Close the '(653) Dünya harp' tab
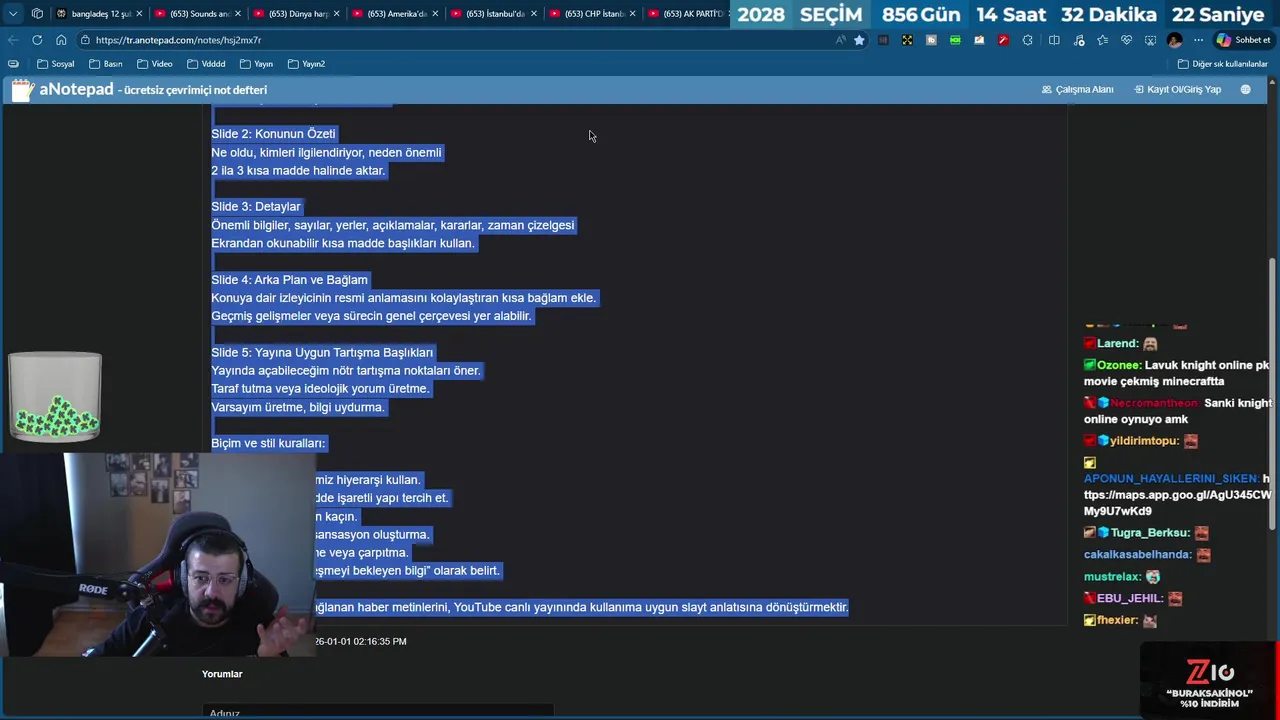1280x720 pixels. (337, 14)
